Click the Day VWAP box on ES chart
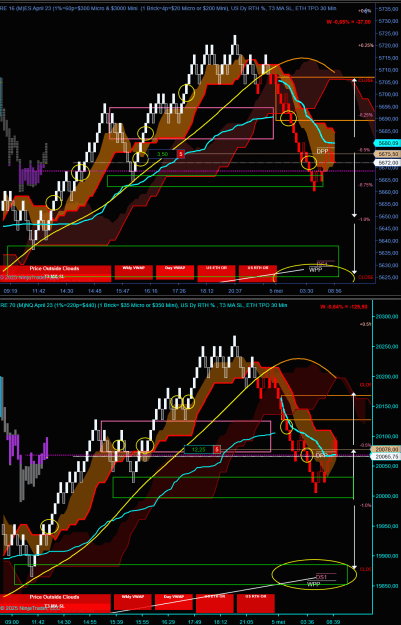This screenshot has height=625, width=401. [x=175, y=271]
